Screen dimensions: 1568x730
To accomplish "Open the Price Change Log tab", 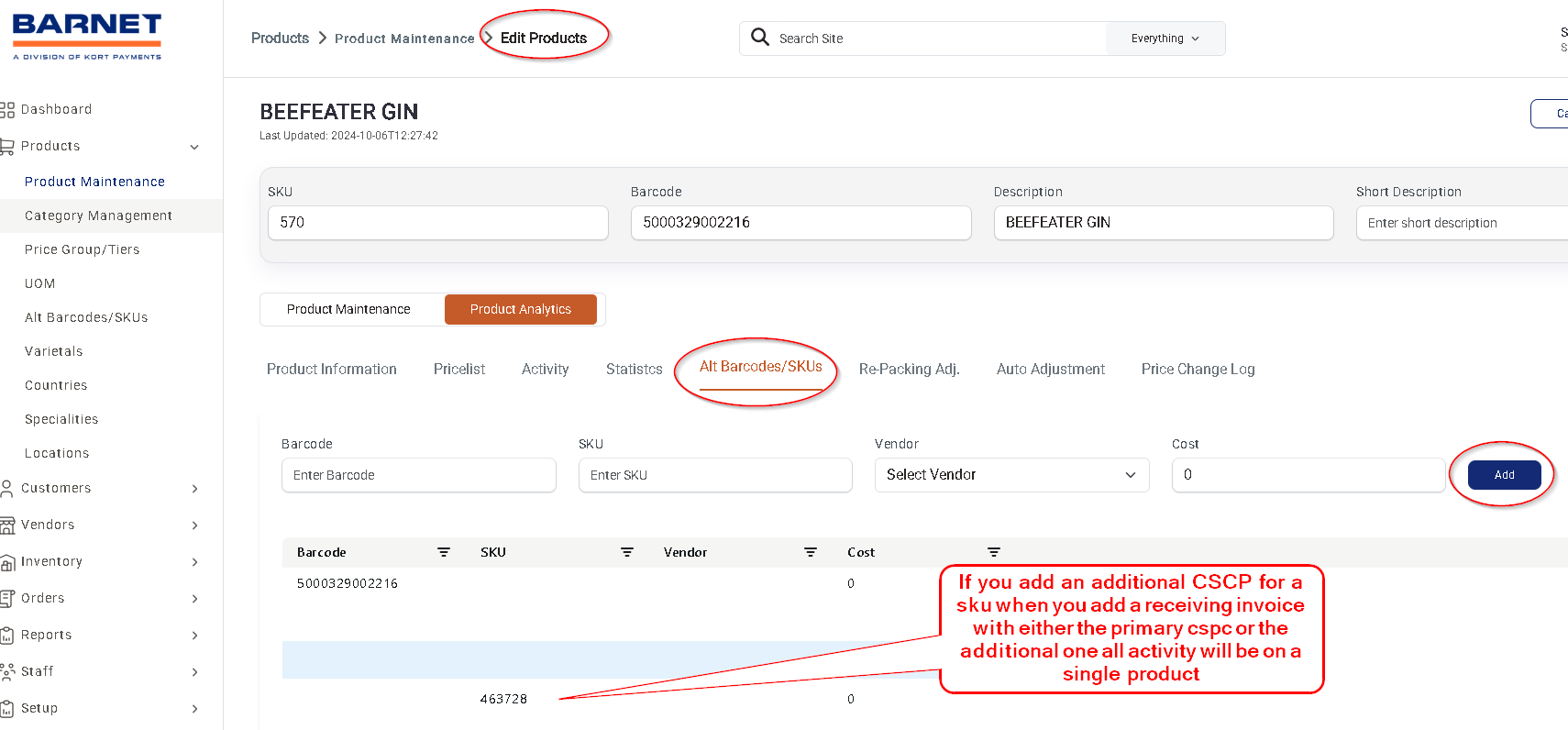I will [x=1198, y=369].
